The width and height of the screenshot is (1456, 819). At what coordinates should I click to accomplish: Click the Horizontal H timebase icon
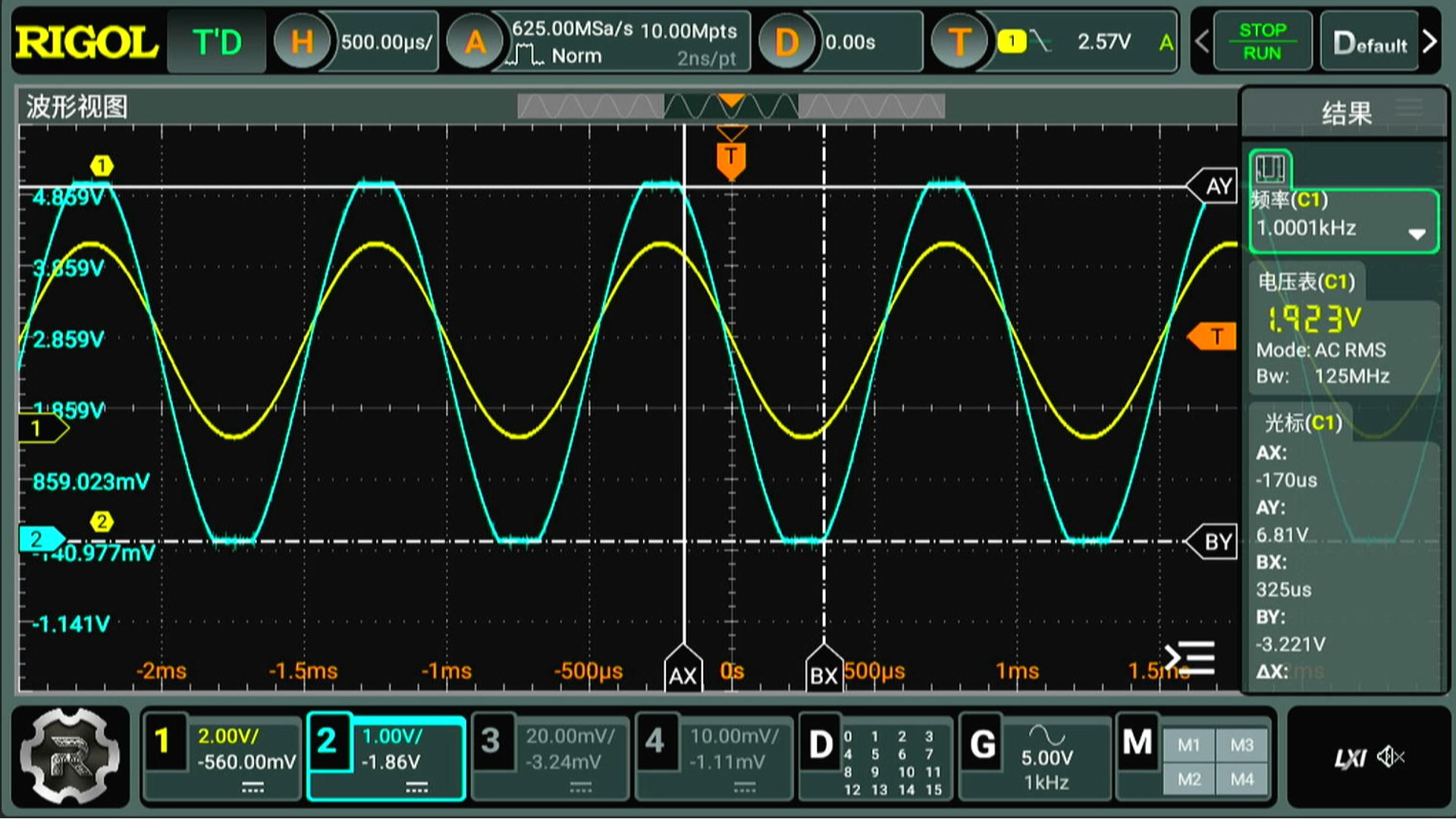(302, 42)
